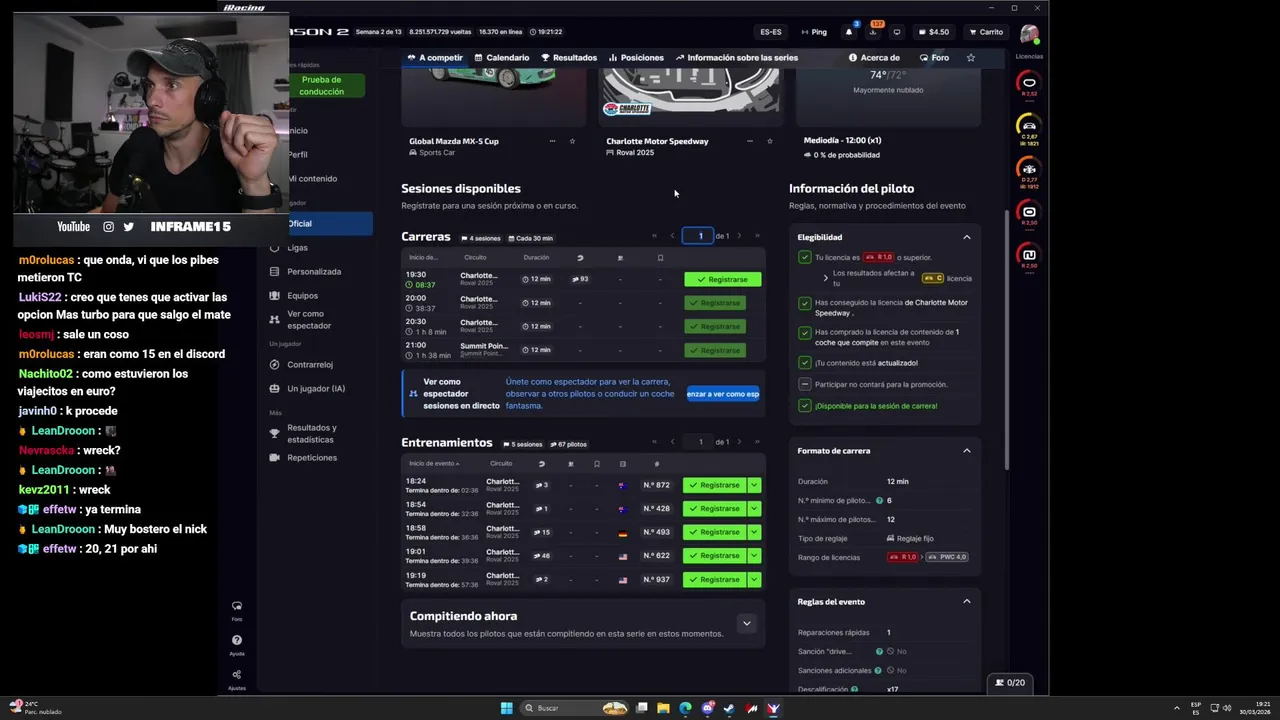Open Un jugador (IA) in sidebar
Screen dimensions: 1280x720
pyautogui.click(x=315, y=389)
